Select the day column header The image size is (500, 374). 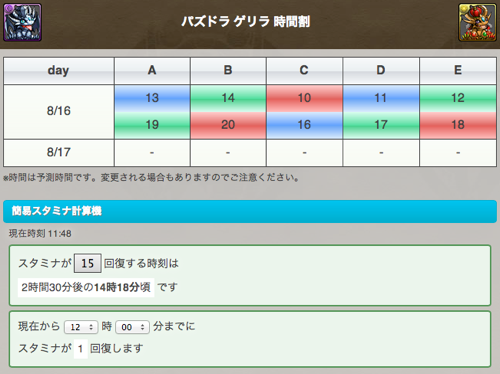pos(59,71)
